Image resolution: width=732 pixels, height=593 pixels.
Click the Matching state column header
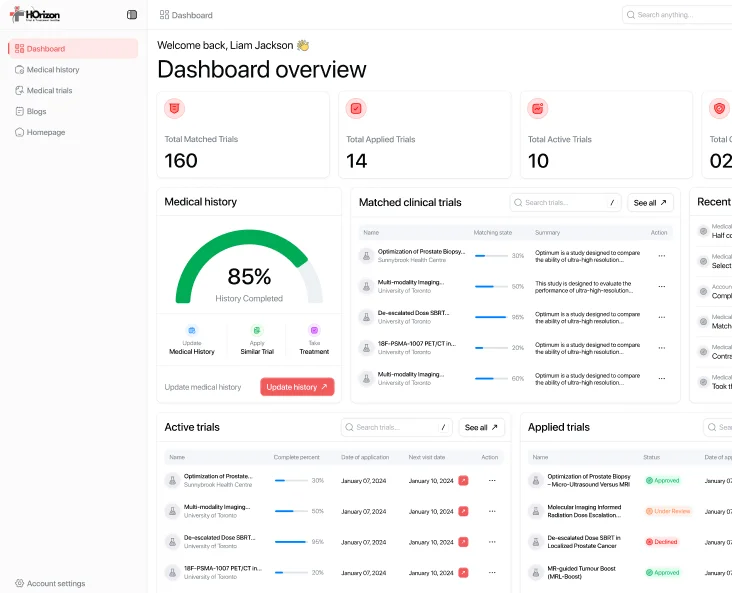[x=493, y=233]
